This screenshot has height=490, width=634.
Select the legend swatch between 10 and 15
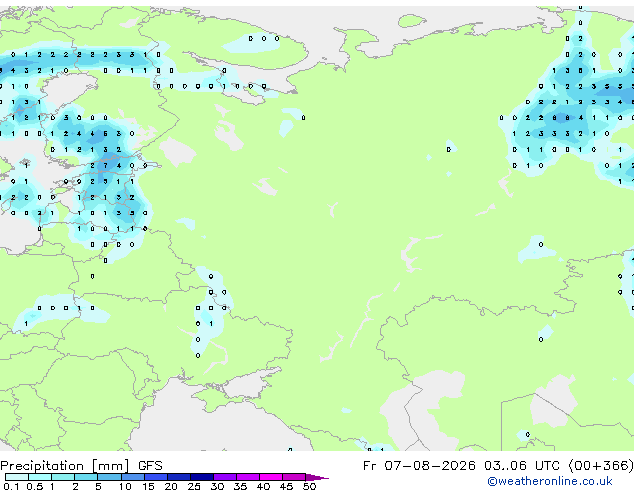click(x=133, y=477)
